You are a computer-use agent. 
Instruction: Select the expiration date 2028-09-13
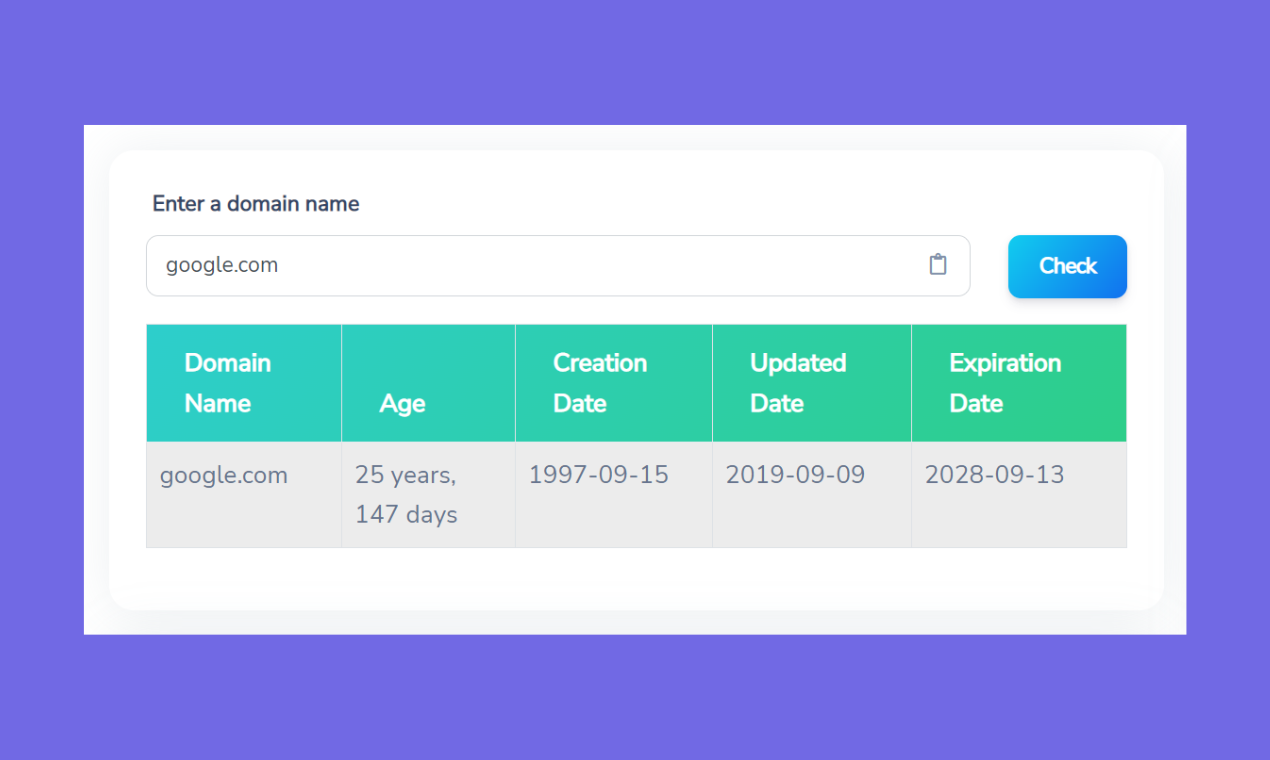(x=994, y=474)
